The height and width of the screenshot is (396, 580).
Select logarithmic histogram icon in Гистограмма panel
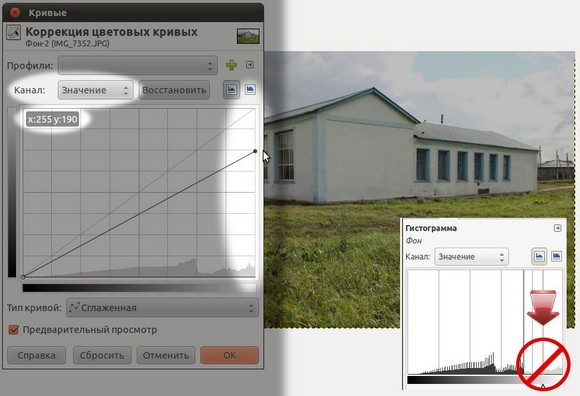[556, 256]
